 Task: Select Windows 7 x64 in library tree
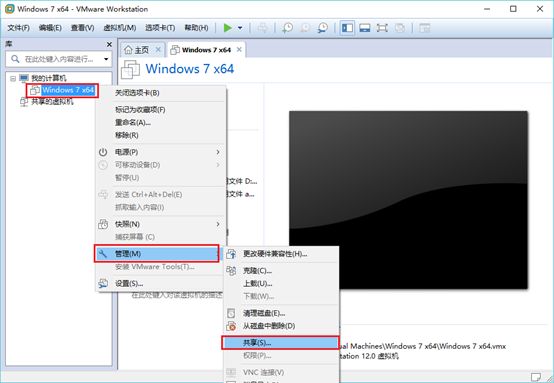click(x=68, y=90)
